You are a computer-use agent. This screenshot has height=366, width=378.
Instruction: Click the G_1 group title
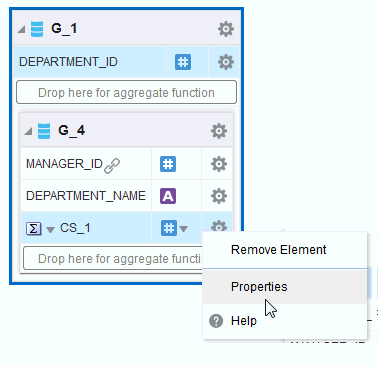tap(64, 29)
